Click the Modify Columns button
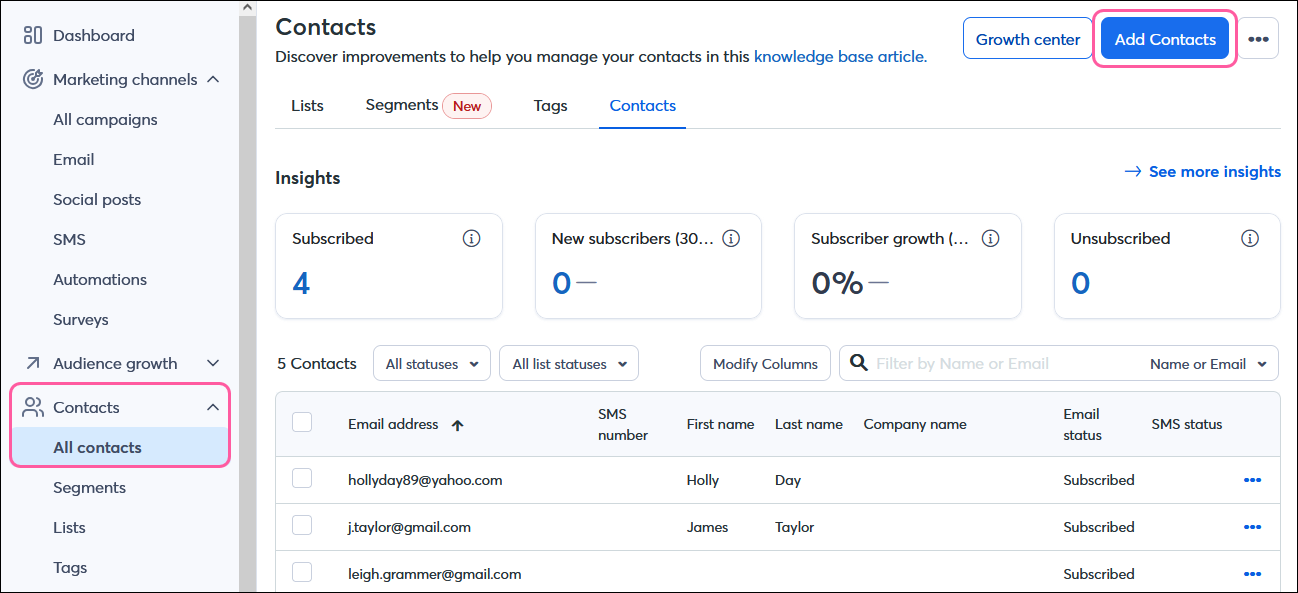Image resolution: width=1298 pixels, height=593 pixels. coord(765,364)
